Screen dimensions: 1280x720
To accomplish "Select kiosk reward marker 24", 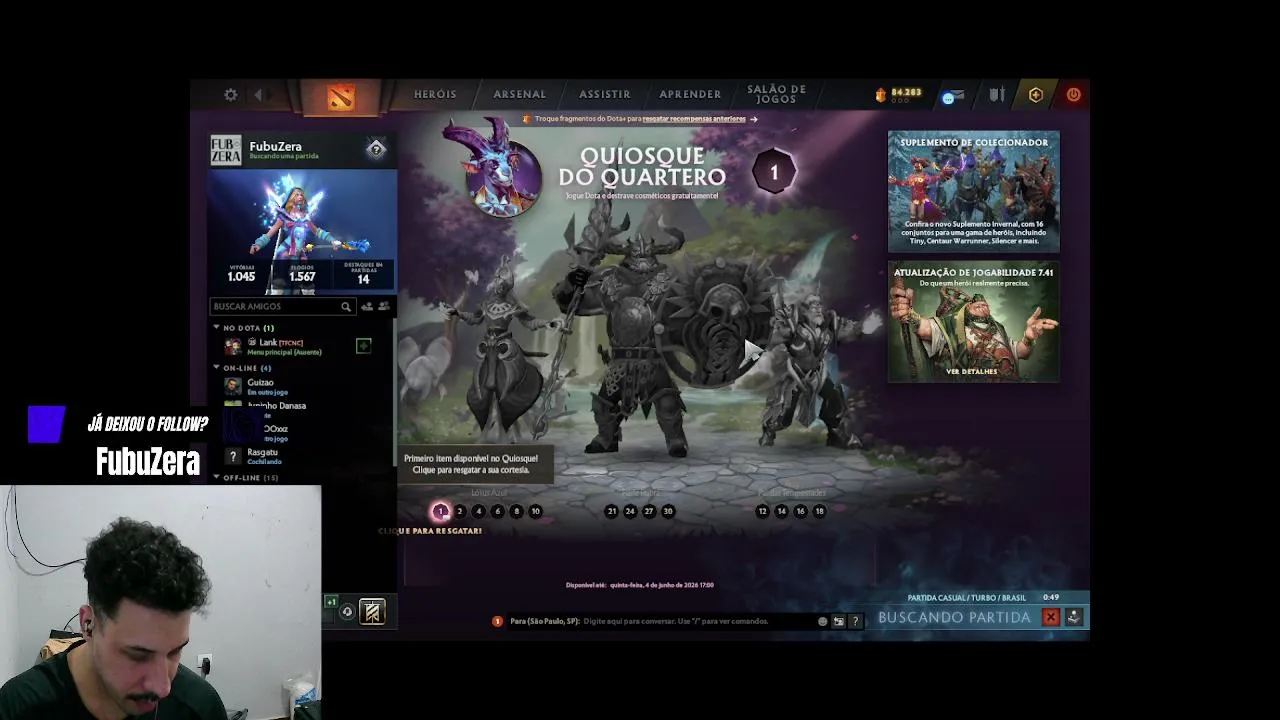I will click(630, 511).
